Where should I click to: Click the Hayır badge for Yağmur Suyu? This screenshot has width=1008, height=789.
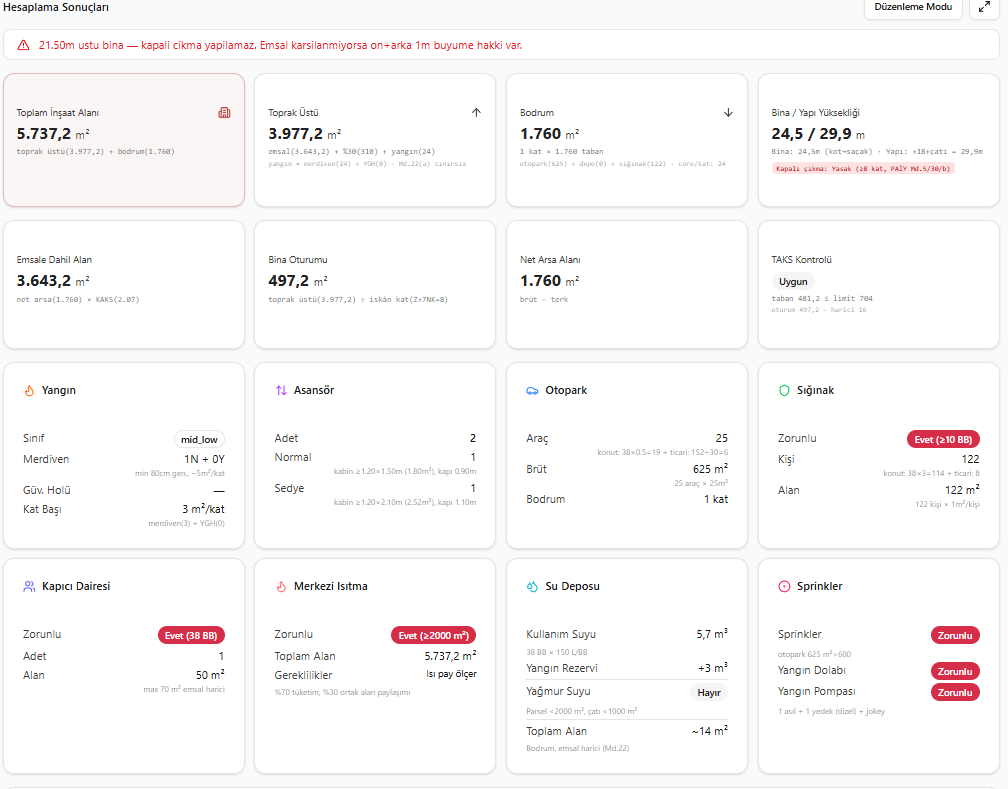[709, 693]
